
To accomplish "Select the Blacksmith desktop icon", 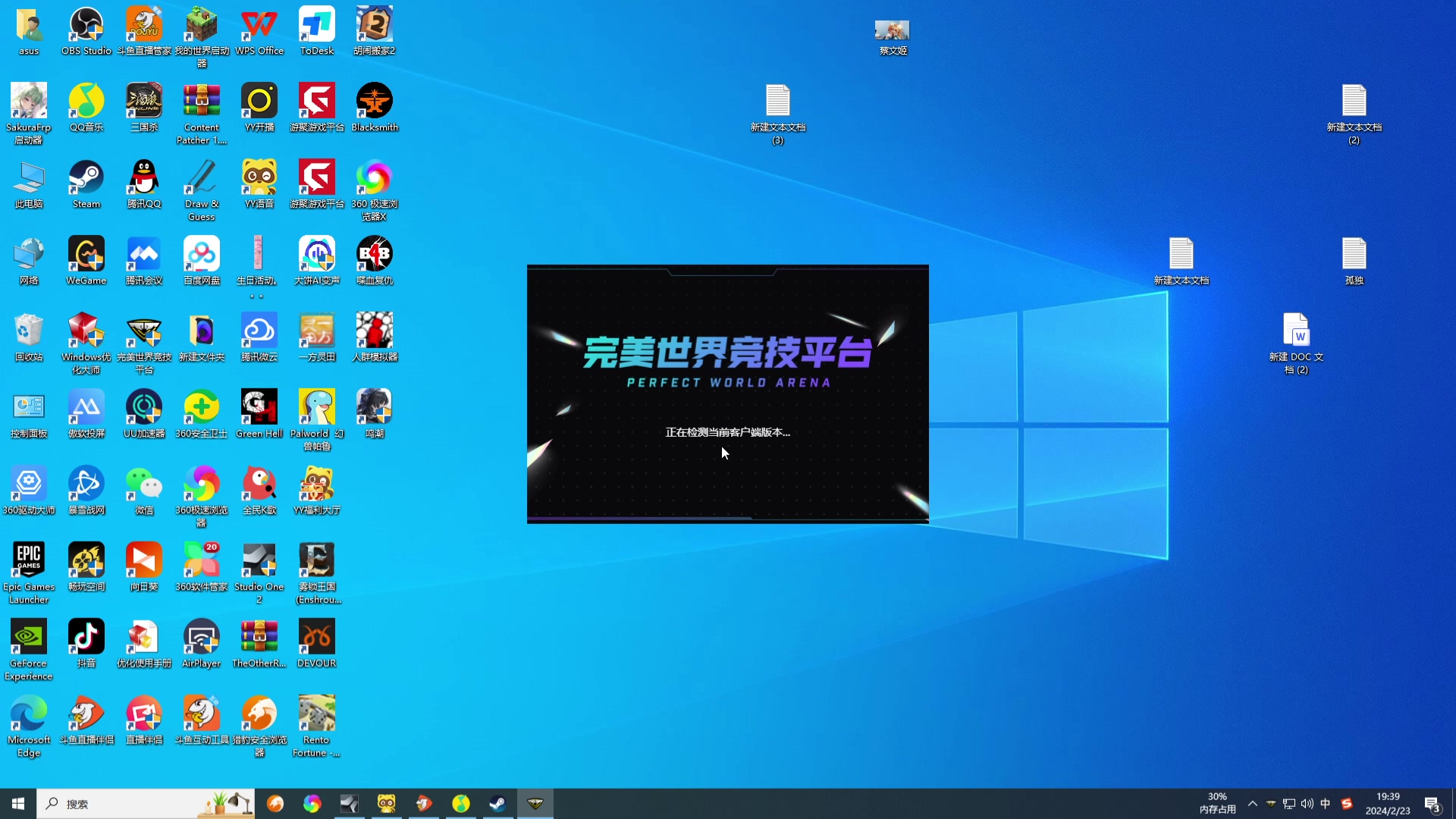I will pyautogui.click(x=375, y=108).
